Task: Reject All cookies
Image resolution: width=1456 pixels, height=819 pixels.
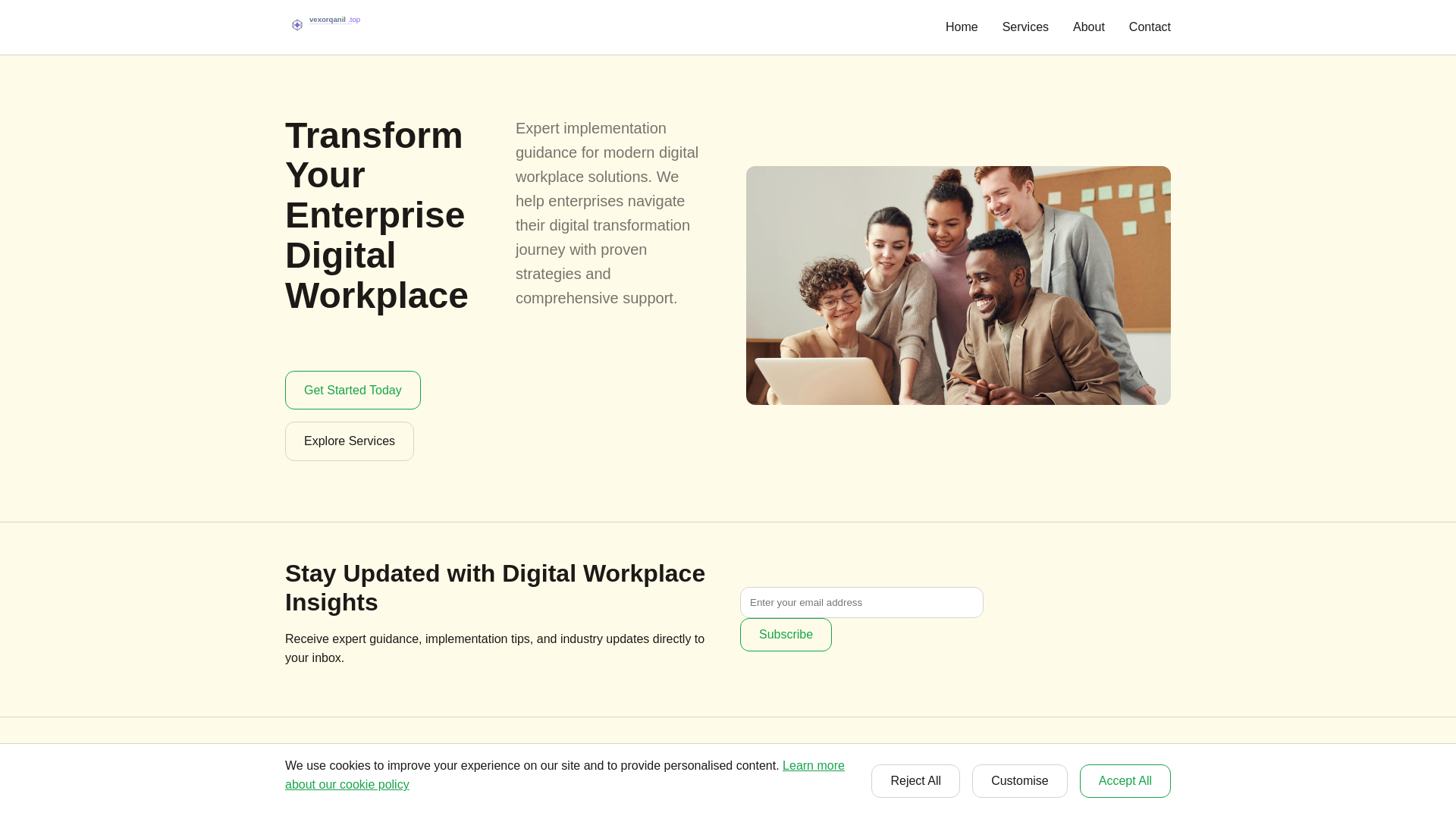Action: pyautogui.click(x=915, y=781)
